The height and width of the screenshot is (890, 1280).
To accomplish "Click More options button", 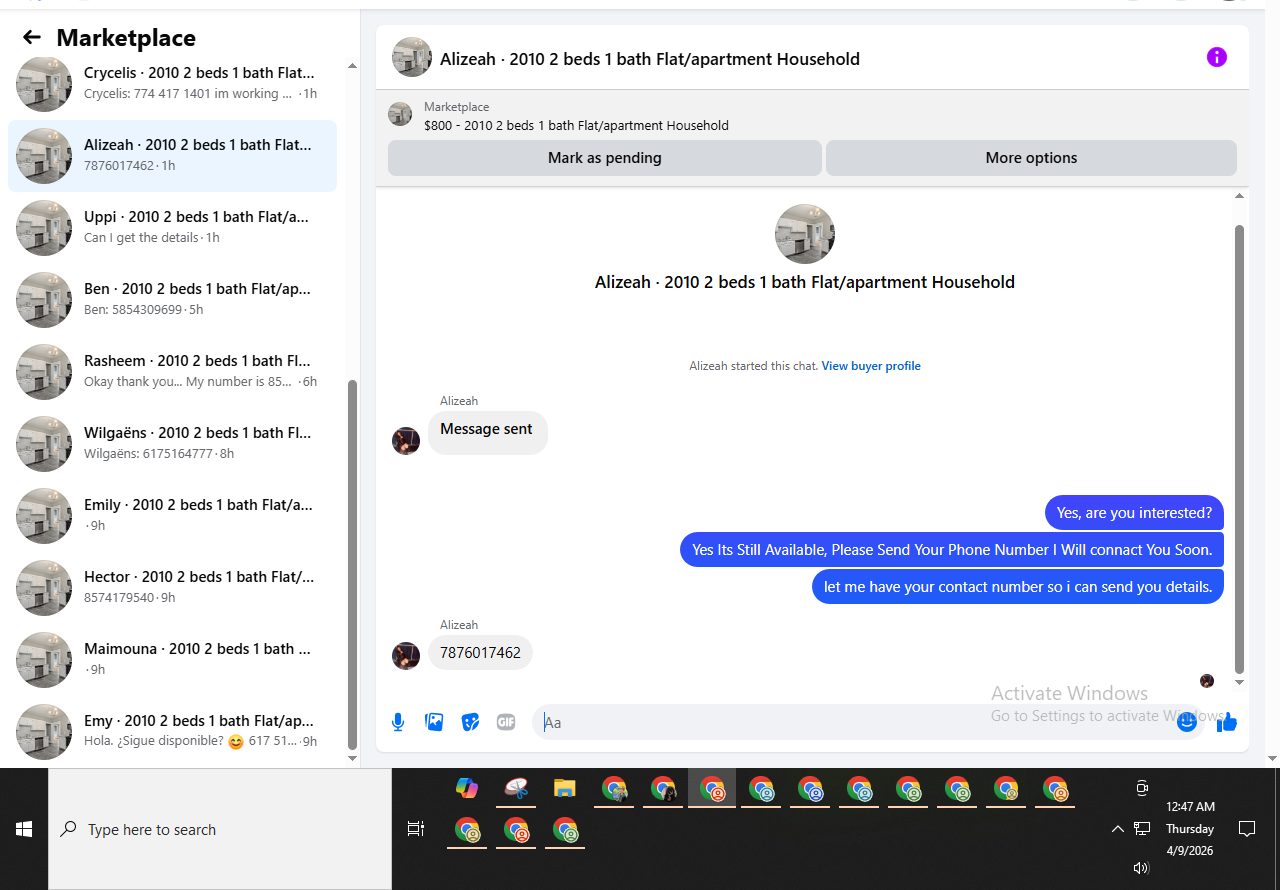I will point(1031,158).
